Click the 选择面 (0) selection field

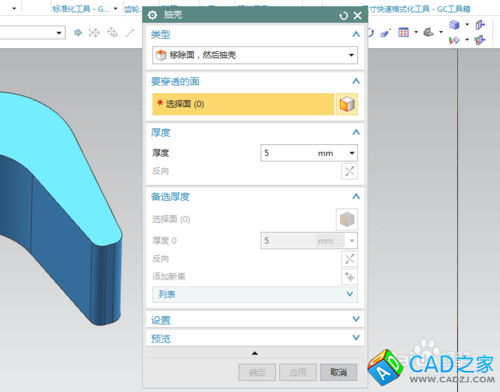243,104
